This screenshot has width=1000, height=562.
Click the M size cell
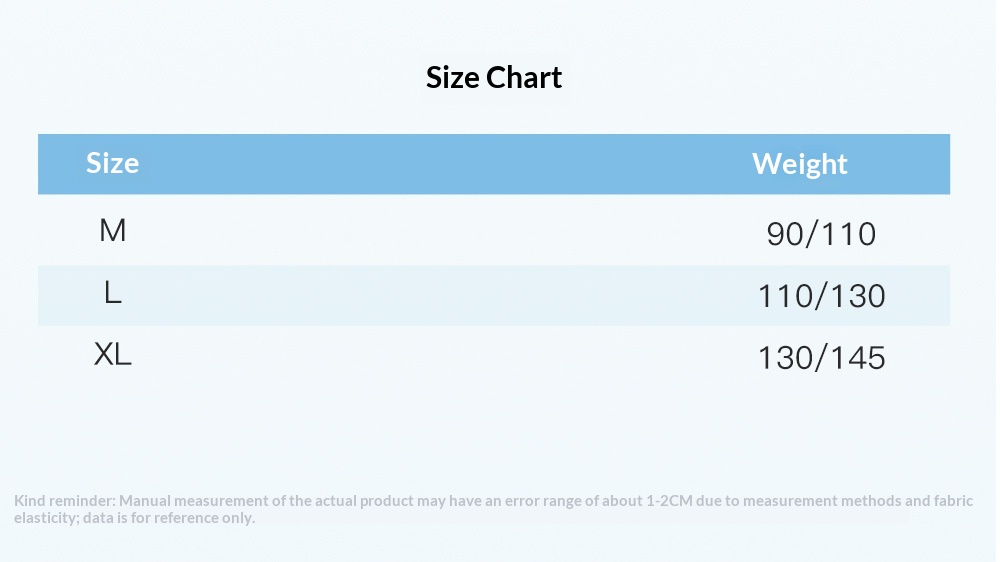(112, 230)
